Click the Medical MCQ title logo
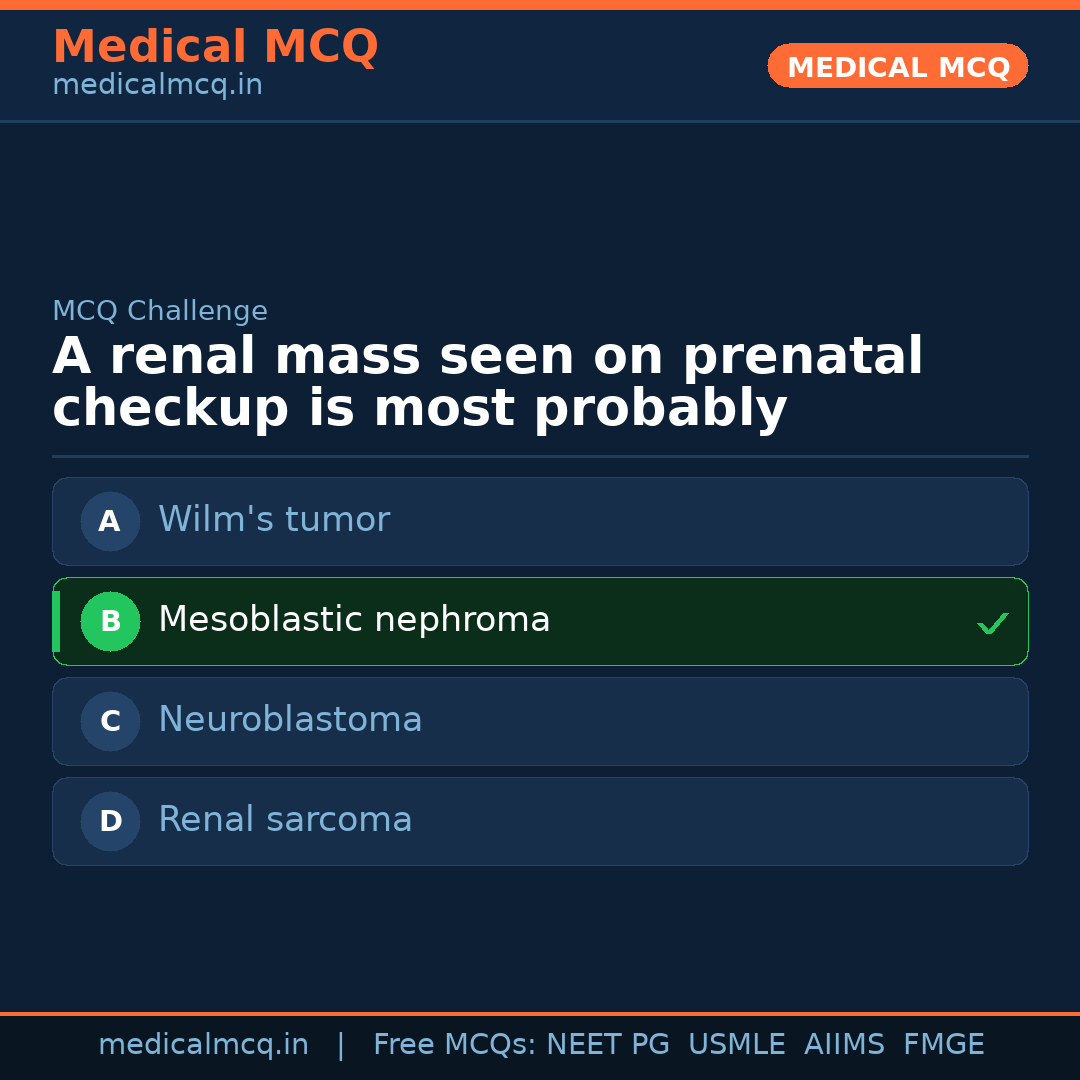This screenshot has height=1080, width=1080. coord(215,47)
